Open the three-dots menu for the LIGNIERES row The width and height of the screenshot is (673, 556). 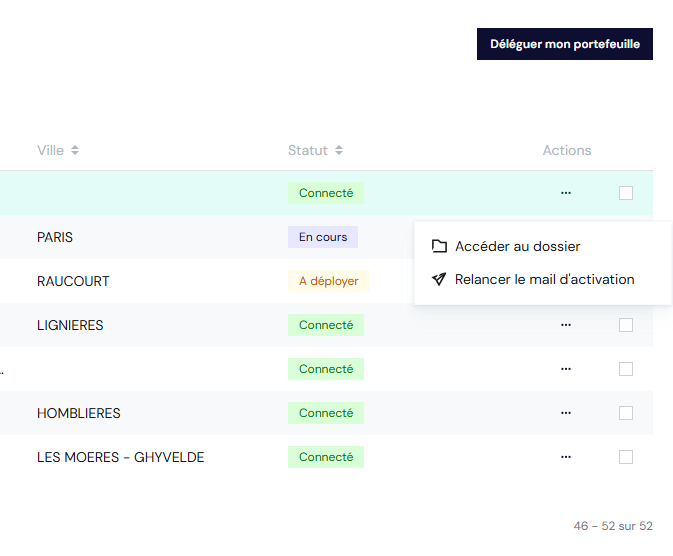pyautogui.click(x=566, y=325)
